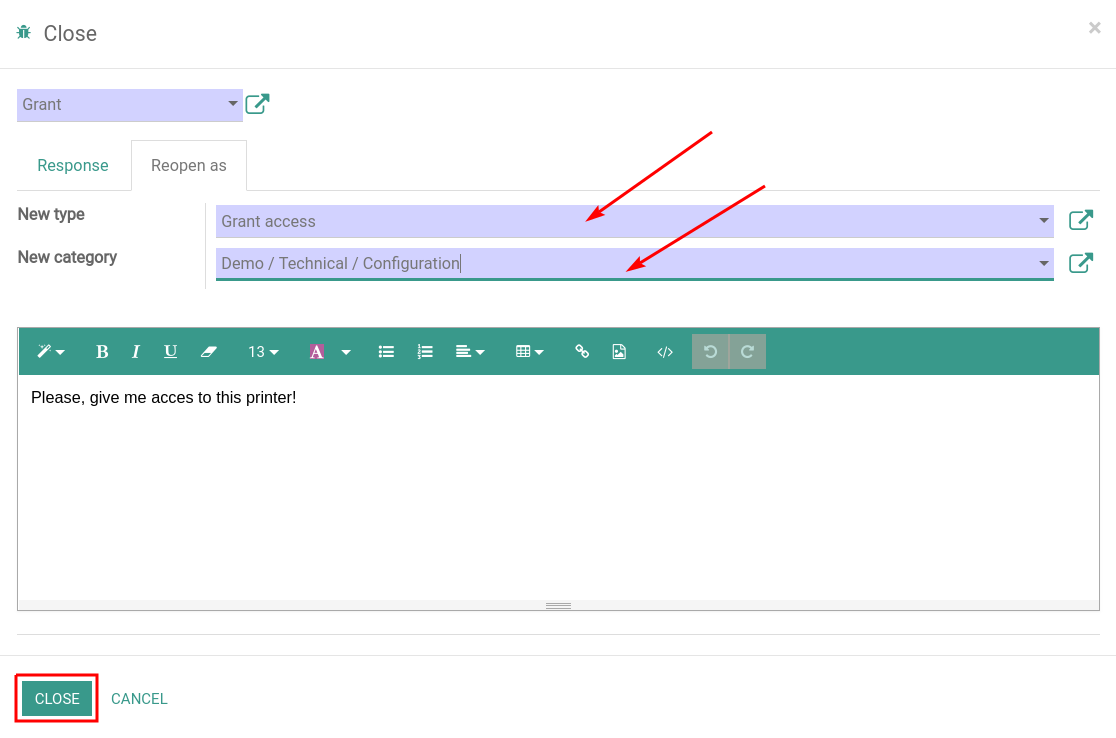Screen dimensions: 1116x738
Task: Toggle bold formatting
Action: click(102, 352)
